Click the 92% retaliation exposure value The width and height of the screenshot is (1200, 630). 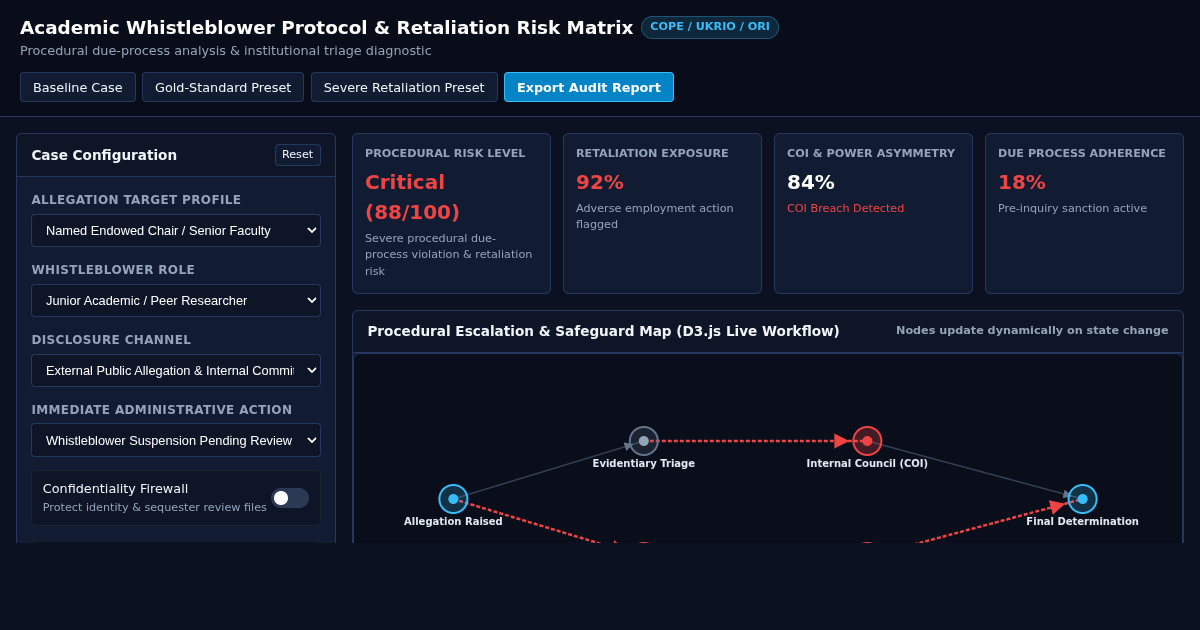tap(600, 182)
